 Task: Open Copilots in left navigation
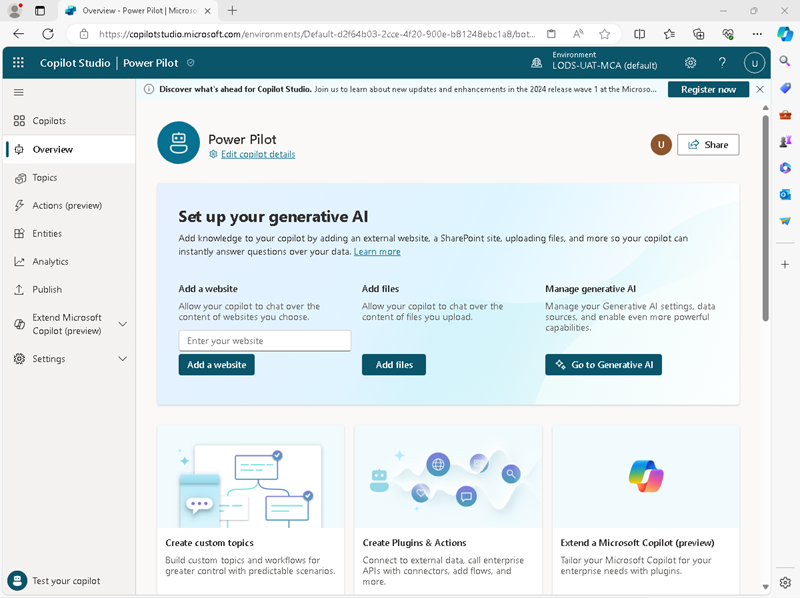tap(68, 121)
